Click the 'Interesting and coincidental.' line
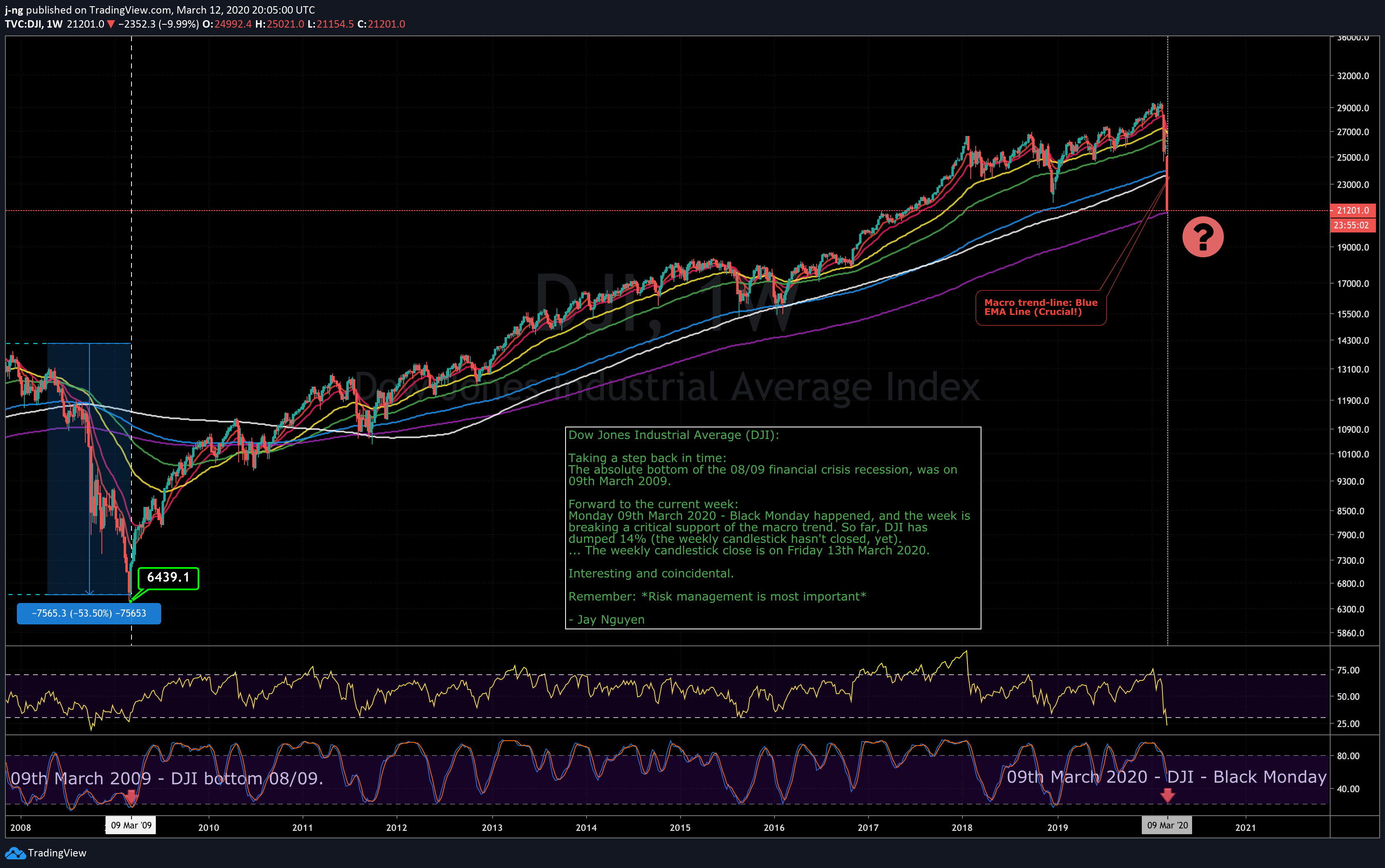This screenshot has width=1385, height=868. 651,573
